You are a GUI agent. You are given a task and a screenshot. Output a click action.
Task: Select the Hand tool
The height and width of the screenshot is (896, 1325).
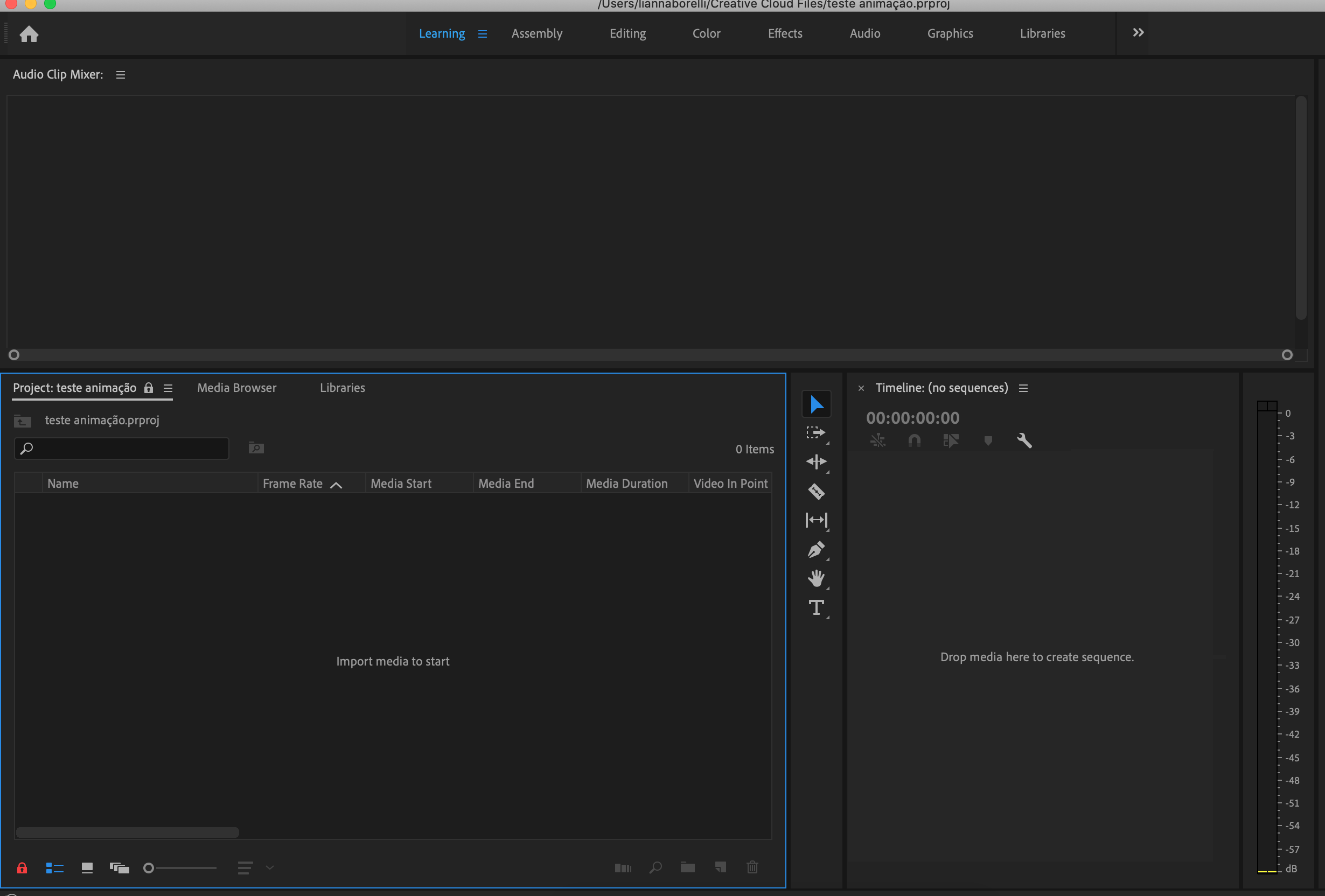click(x=816, y=578)
